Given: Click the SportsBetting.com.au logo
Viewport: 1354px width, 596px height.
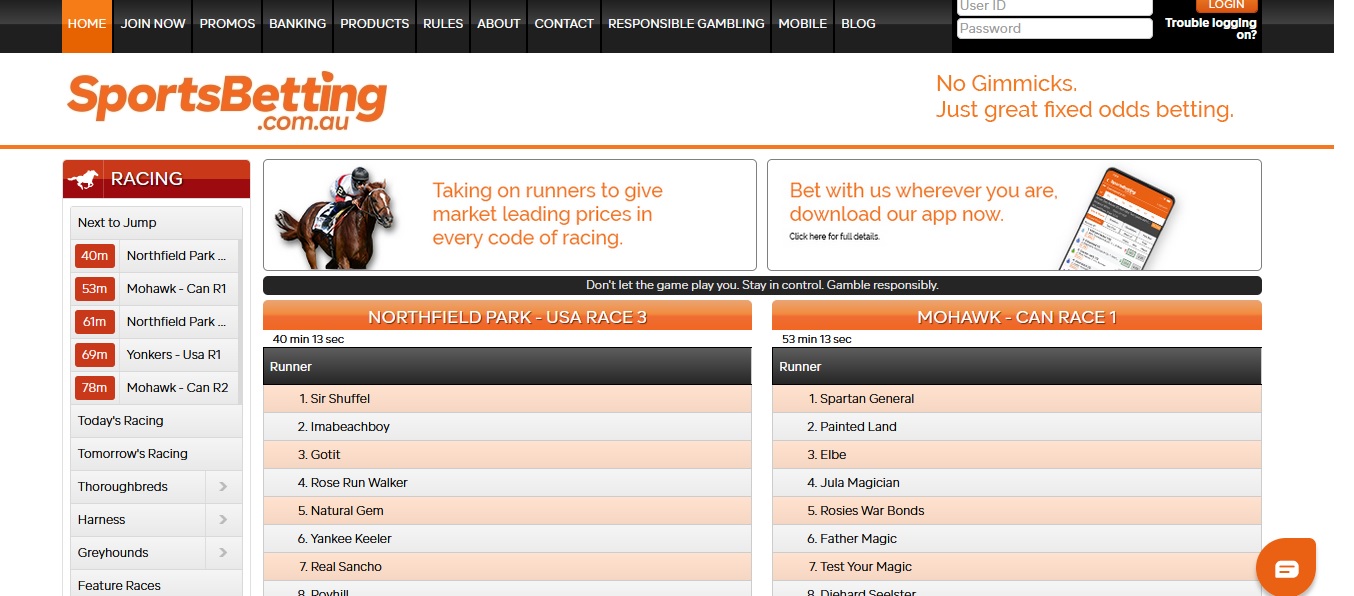Looking at the screenshot, I should (227, 102).
